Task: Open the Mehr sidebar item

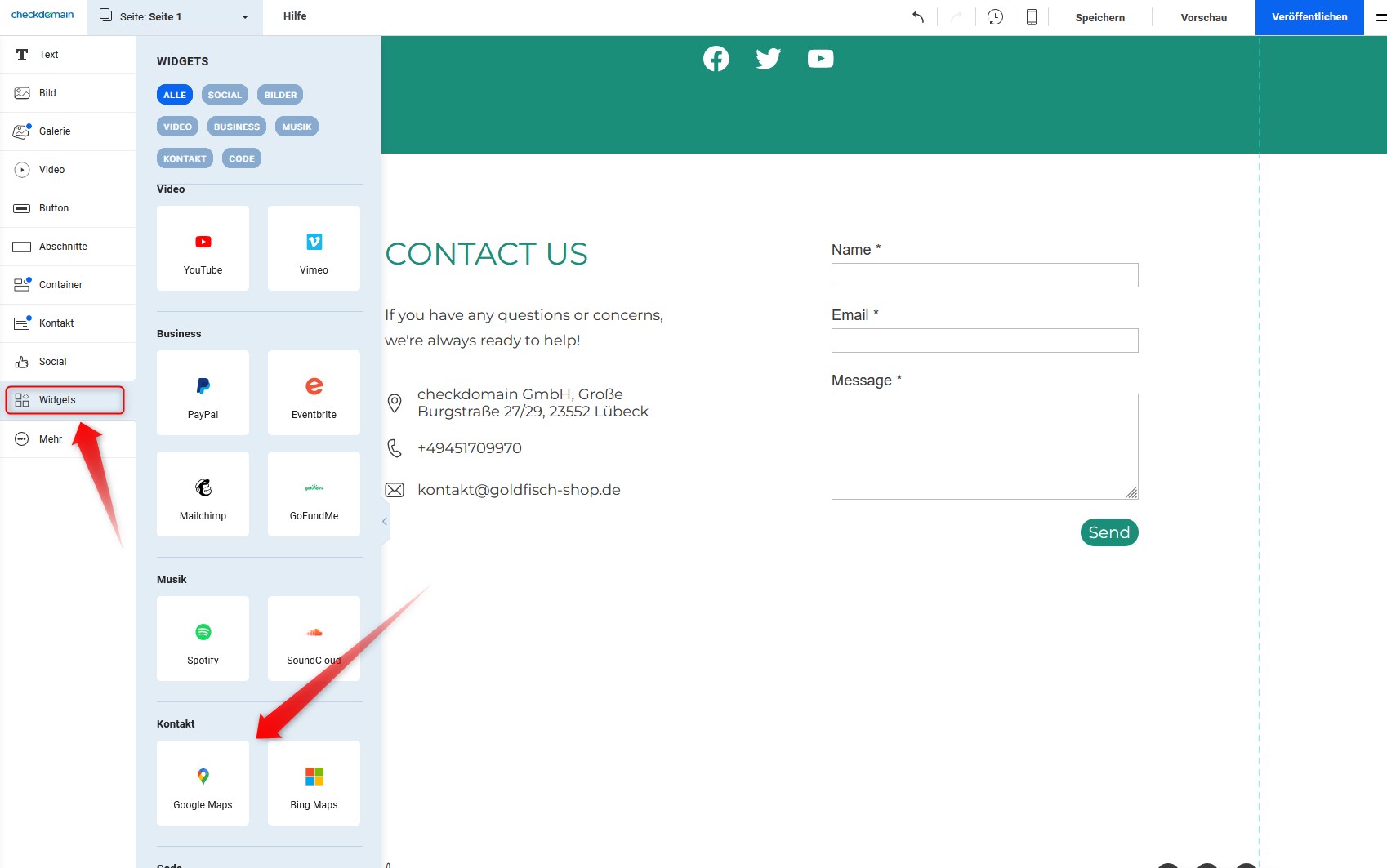Action: click(51, 439)
